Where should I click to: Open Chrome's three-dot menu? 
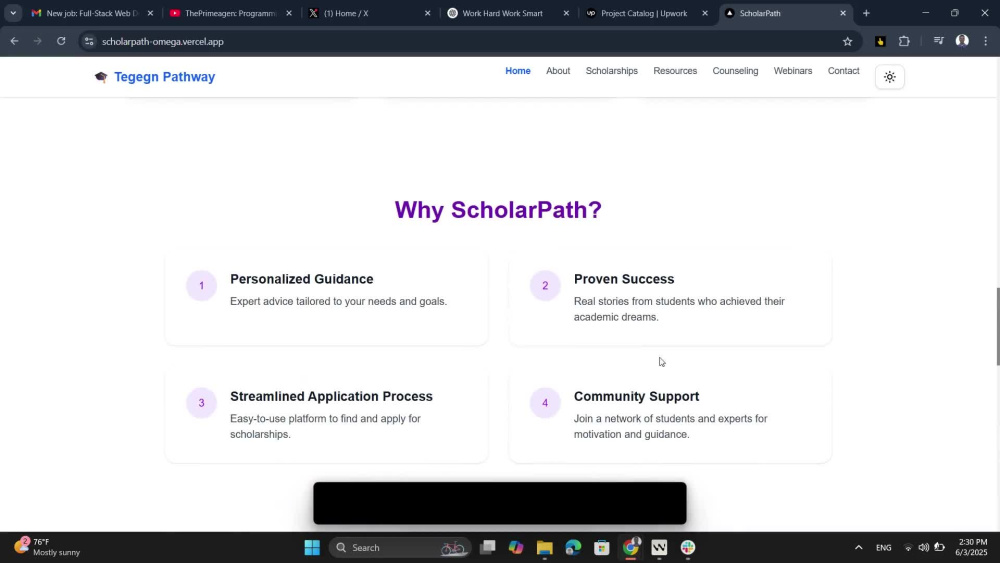coord(985,41)
